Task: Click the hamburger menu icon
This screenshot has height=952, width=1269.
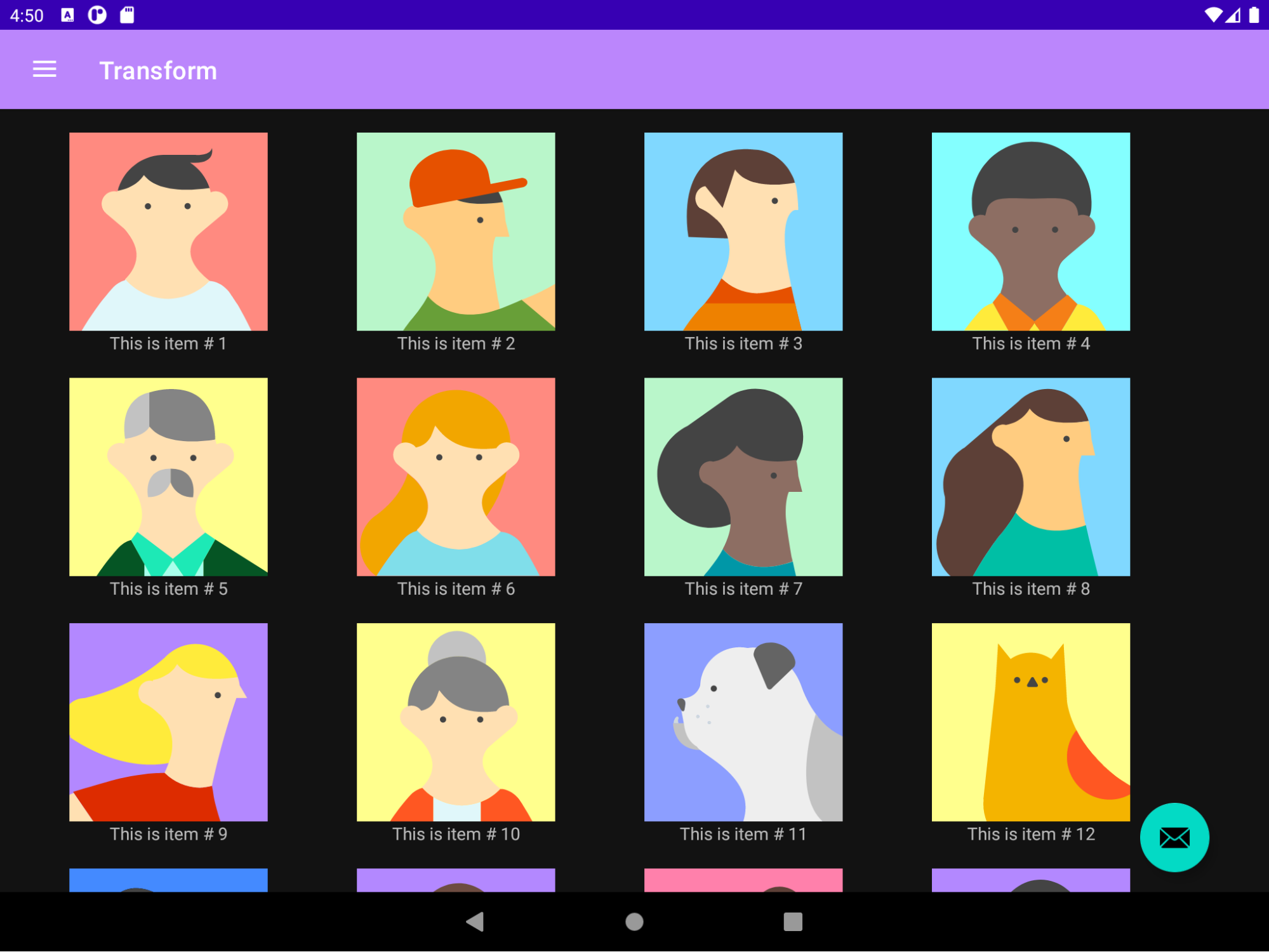Action: pyautogui.click(x=43, y=70)
